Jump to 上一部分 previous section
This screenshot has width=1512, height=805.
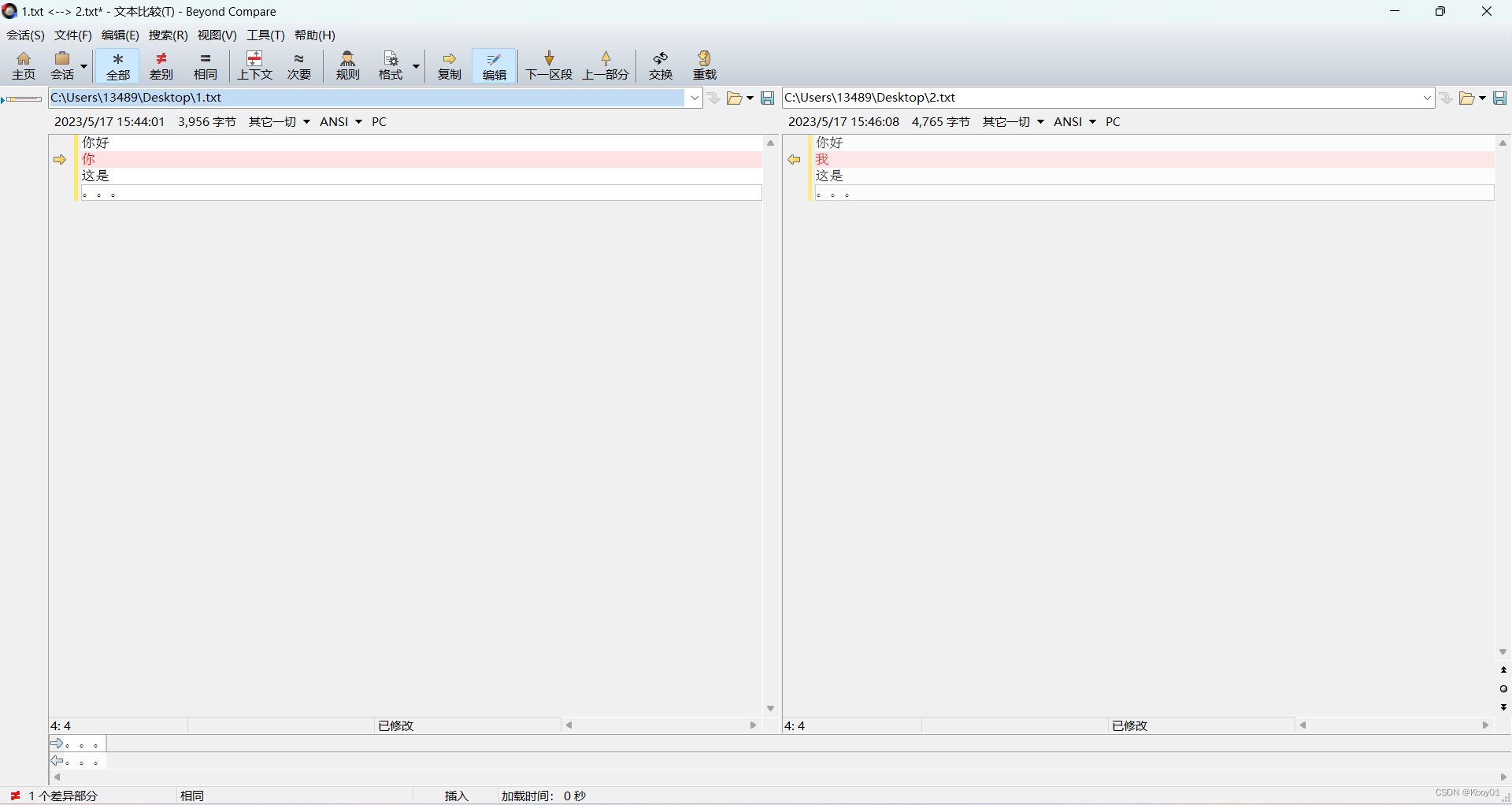coord(606,65)
